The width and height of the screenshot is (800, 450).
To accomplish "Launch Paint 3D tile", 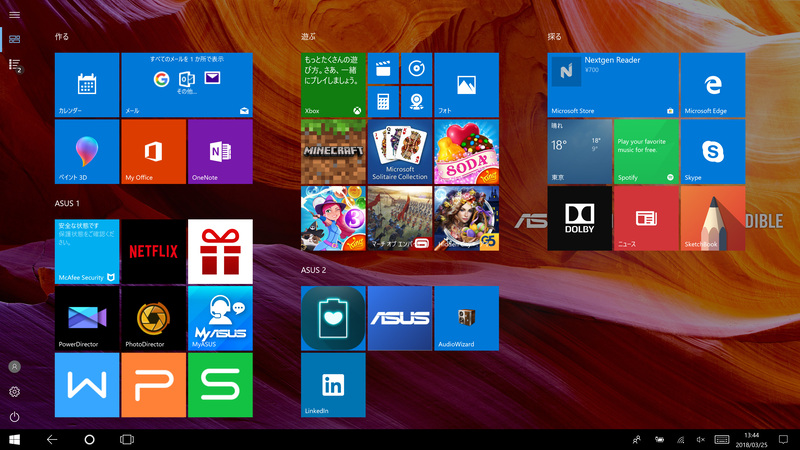I will pos(87,152).
